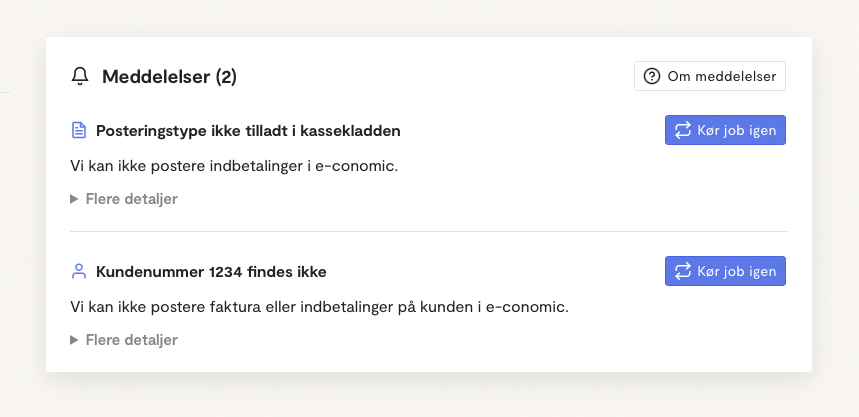Click the word 'e-conomic' in the first message
Viewport: 859px width, 417px height.
362,165
